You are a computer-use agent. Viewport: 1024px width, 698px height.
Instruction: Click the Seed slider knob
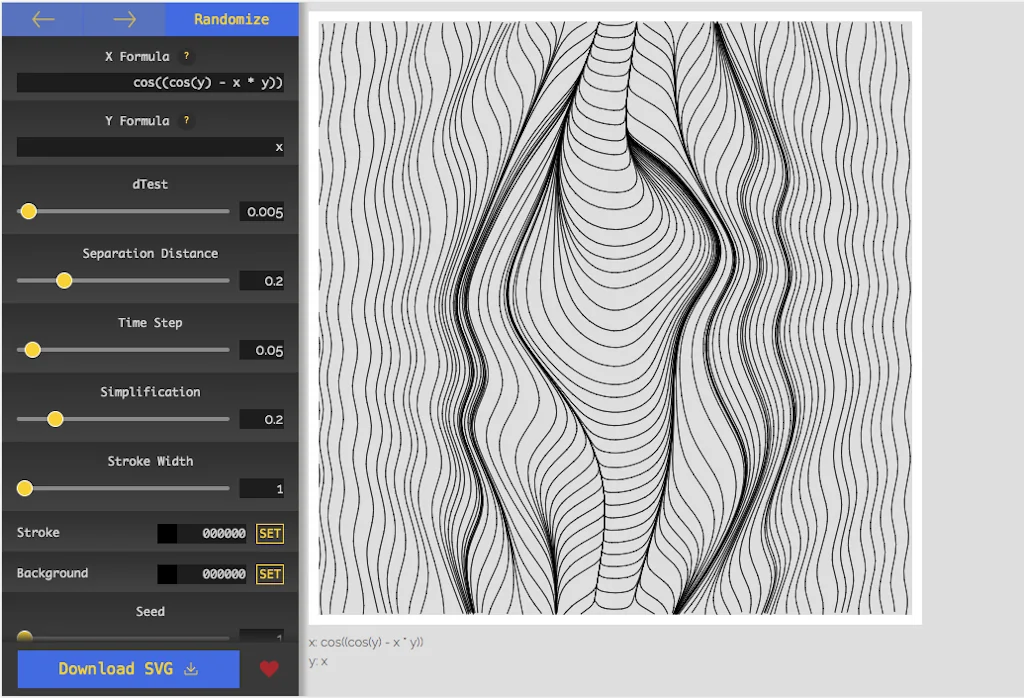click(23, 636)
